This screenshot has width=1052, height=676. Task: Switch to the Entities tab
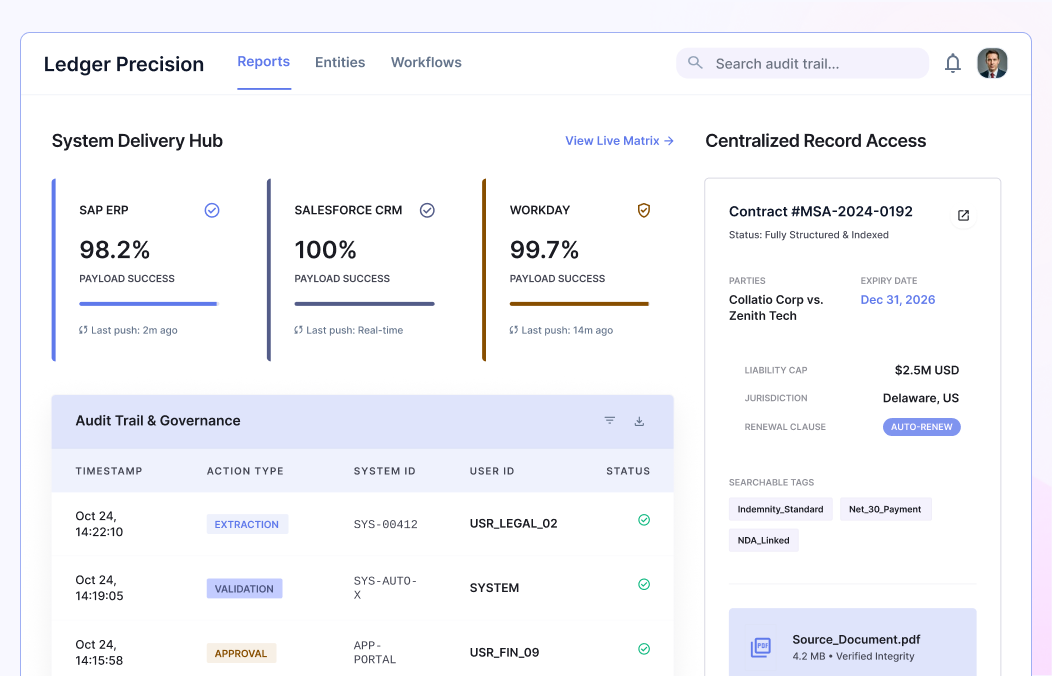[x=340, y=62]
